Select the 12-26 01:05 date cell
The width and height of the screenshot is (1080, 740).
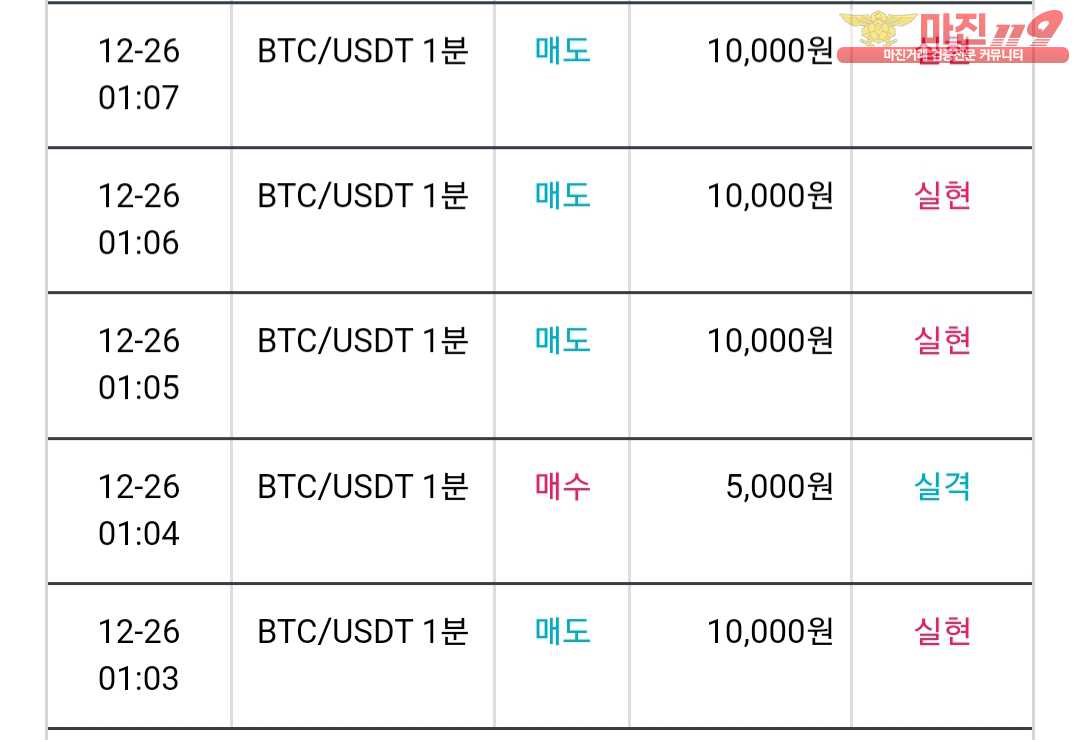pyautogui.click(x=139, y=364)
